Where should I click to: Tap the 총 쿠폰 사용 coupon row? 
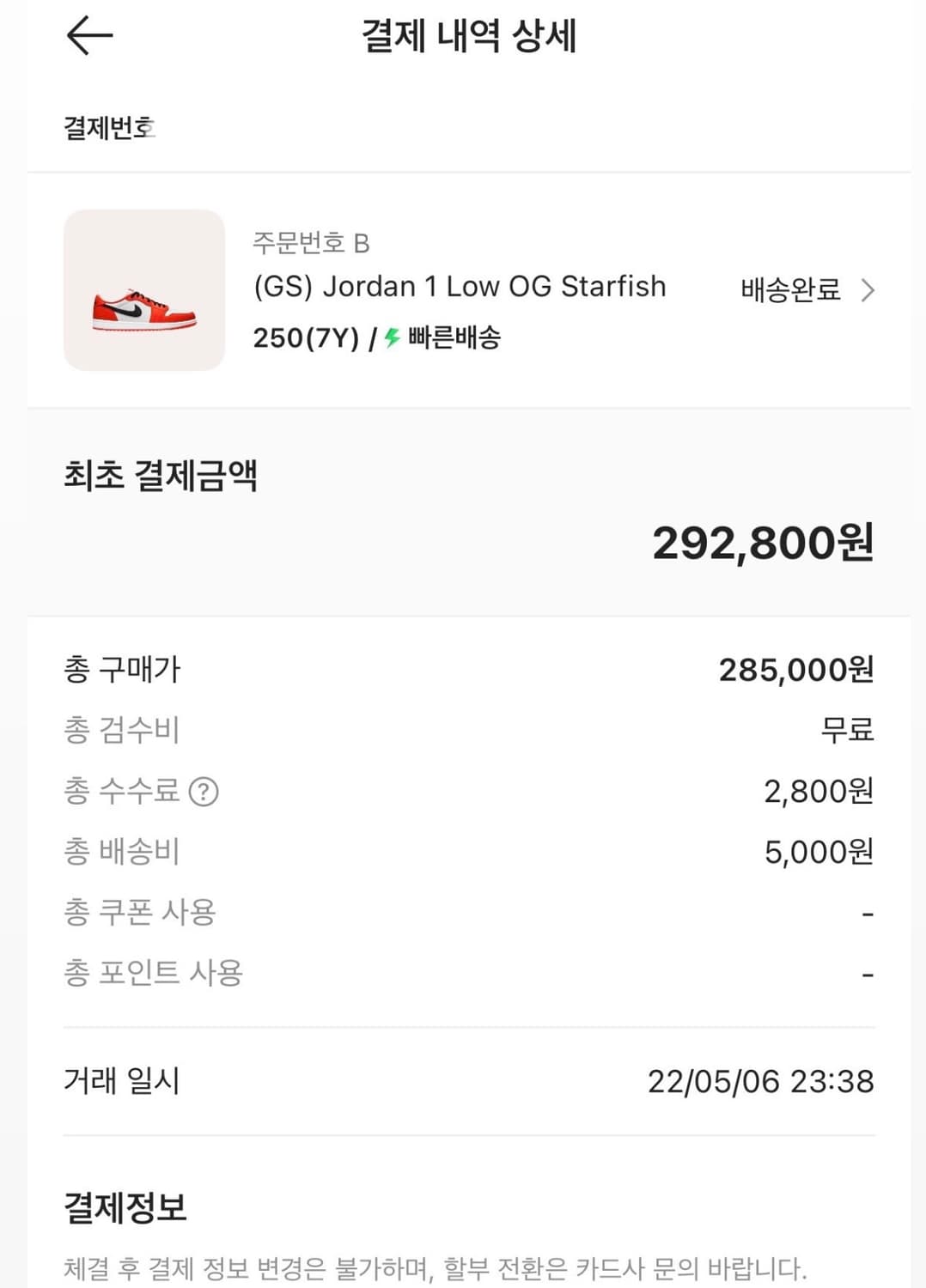pos(140,913)
